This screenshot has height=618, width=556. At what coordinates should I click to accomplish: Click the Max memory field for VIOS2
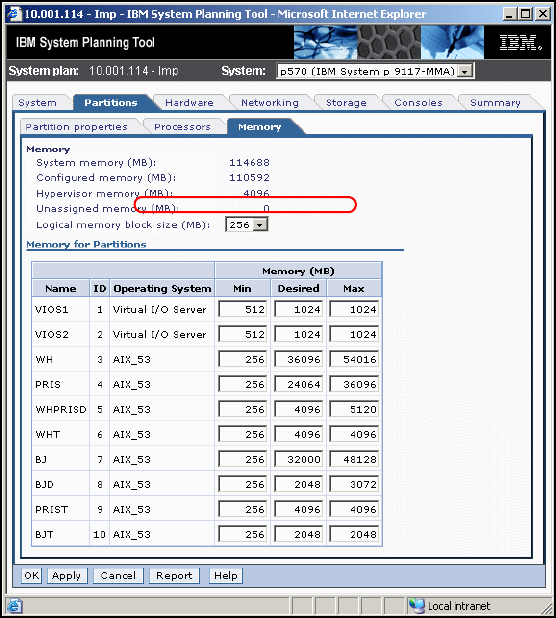[x=354, y=334]
